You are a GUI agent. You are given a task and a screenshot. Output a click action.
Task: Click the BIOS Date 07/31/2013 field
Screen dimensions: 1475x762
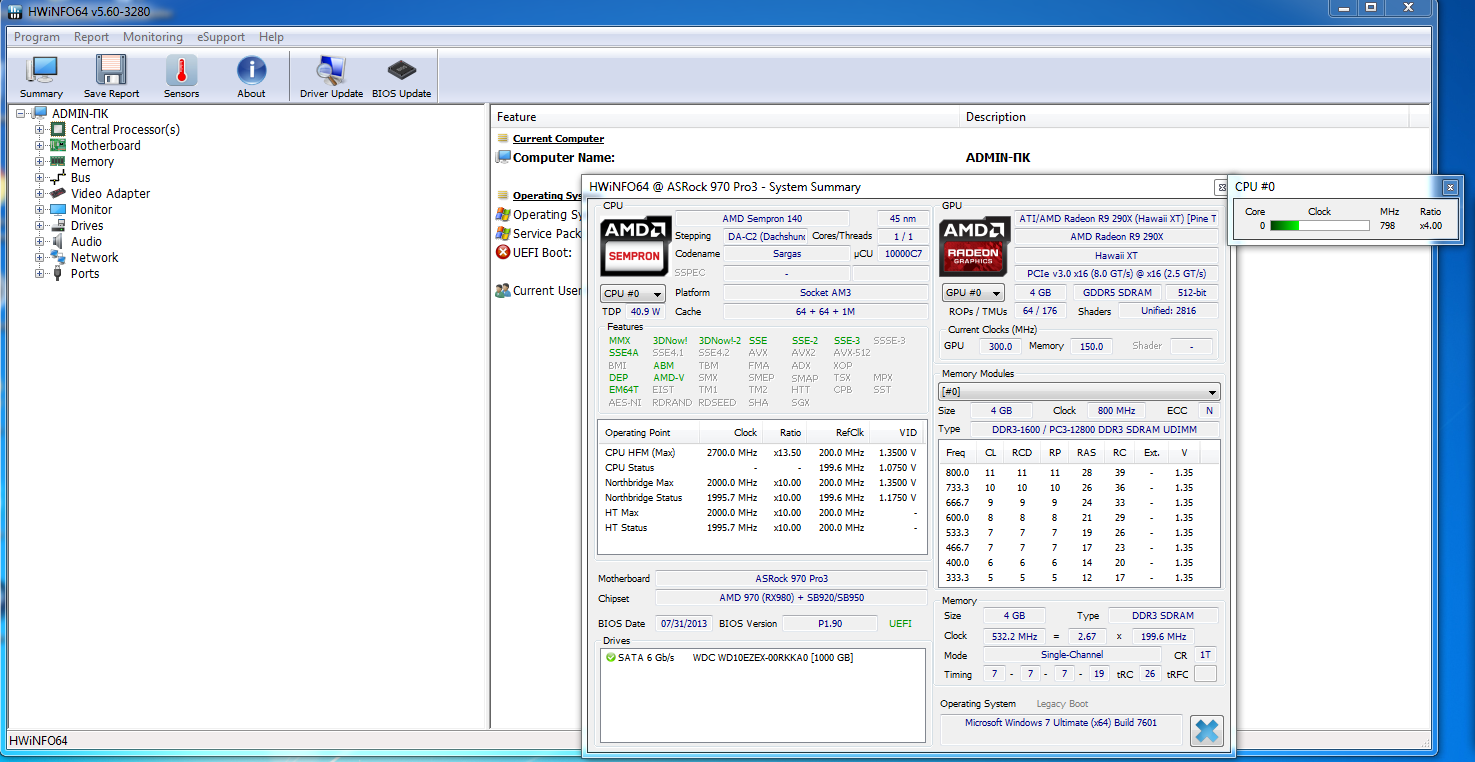pyautogui.click(x=683, y=623)
